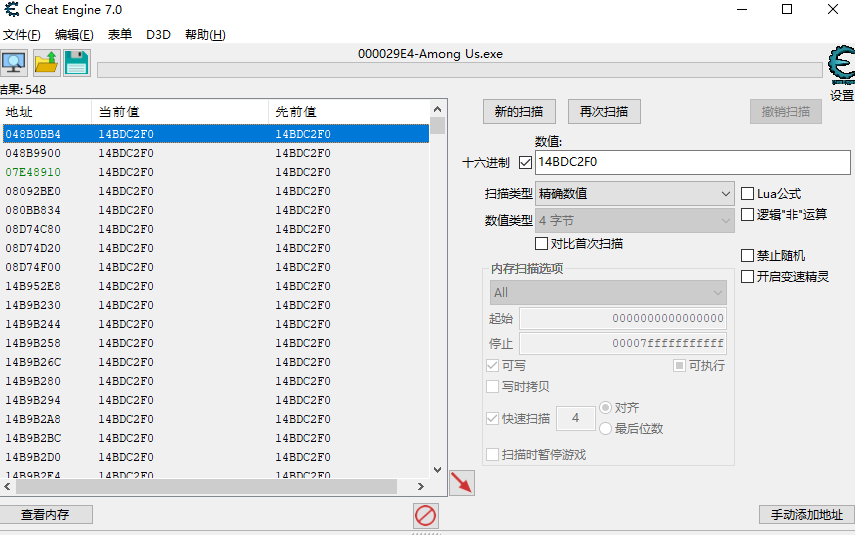This screenshot has width=855, height=535.
Task: Click the save floppy disk icon
Action: (77, 63)
